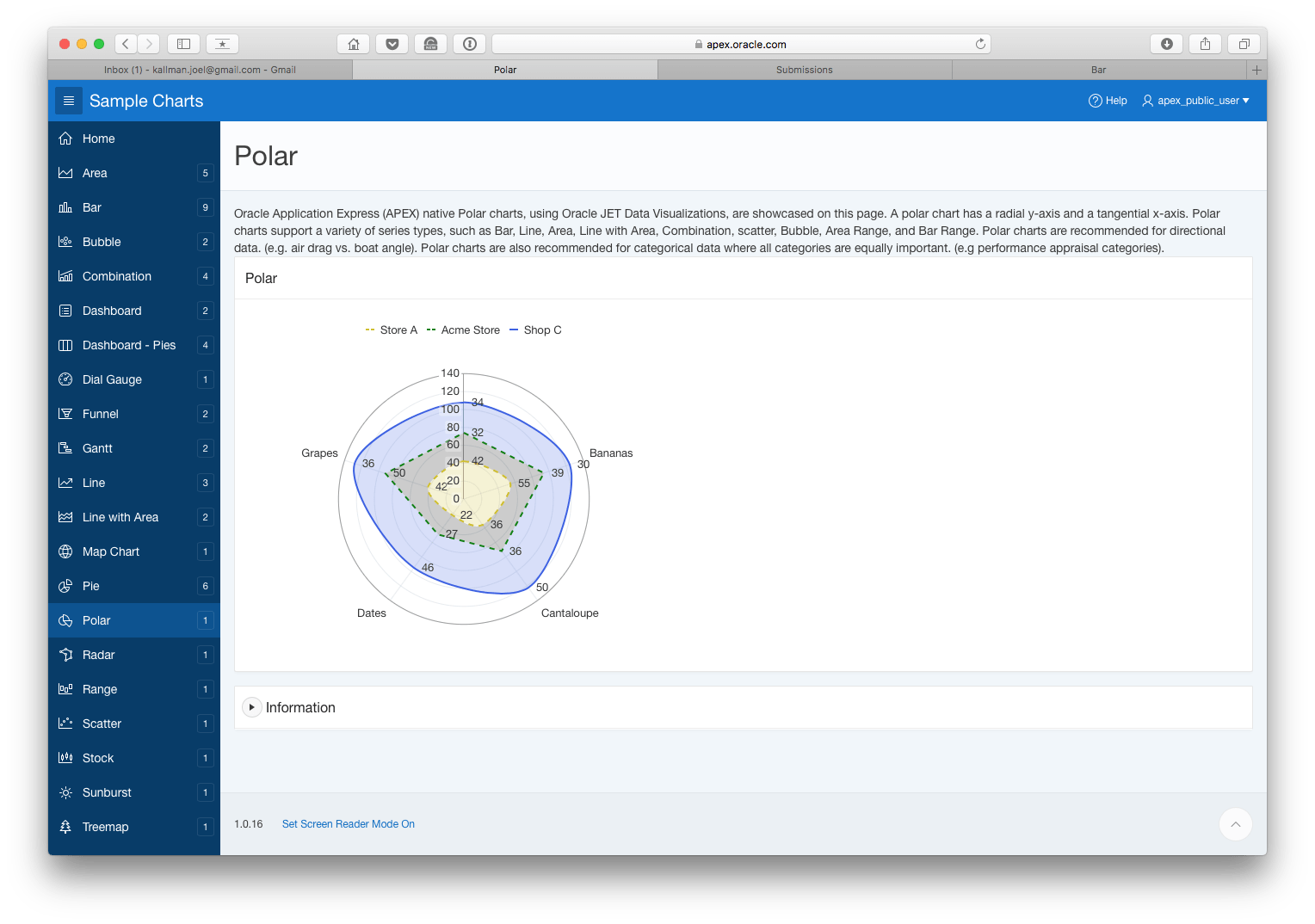Click the apex.oracle.com address bar
This screenshot has width=1315, height=924.
click(741, 44)
